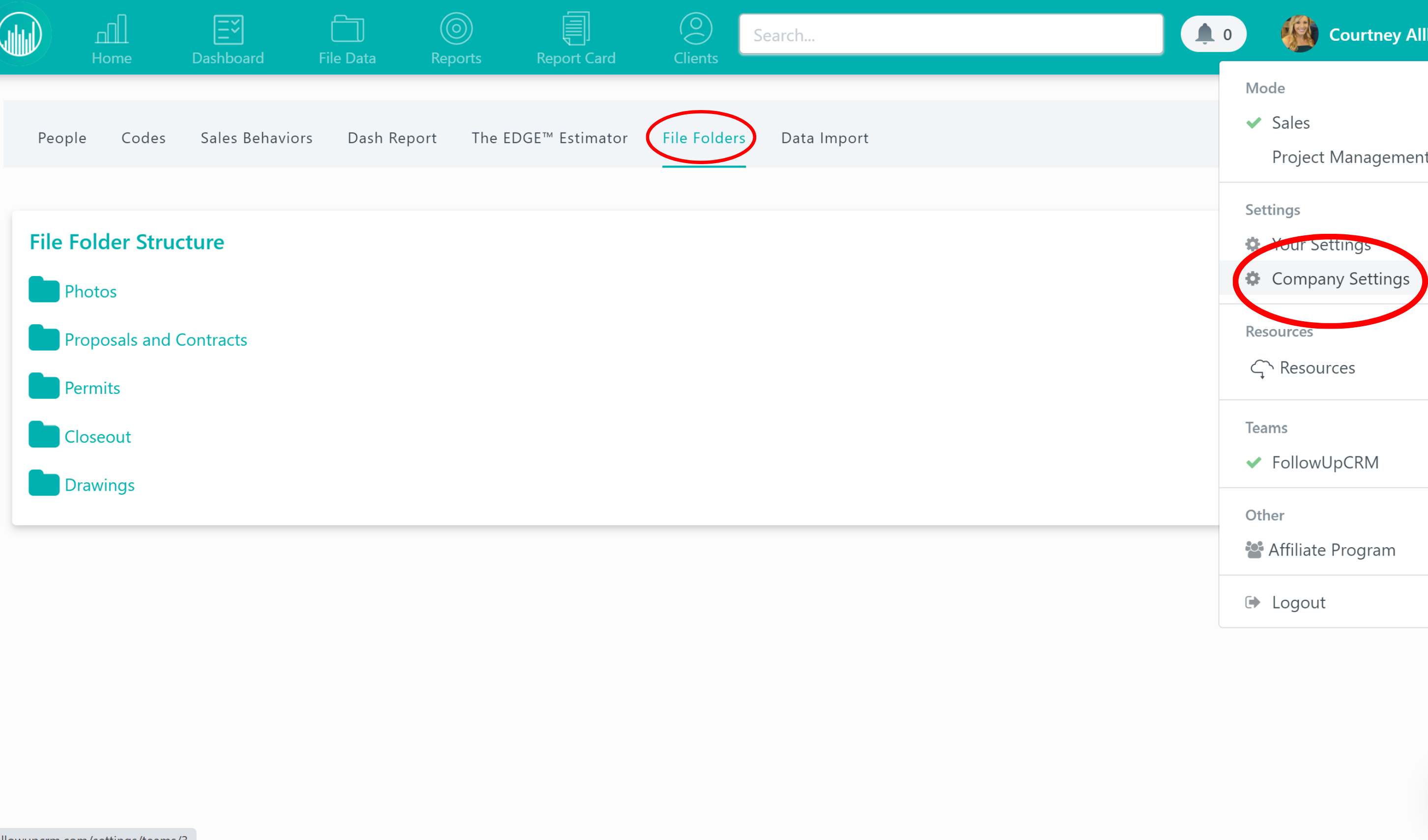Open the Data Import tab

tap(825, 138)
